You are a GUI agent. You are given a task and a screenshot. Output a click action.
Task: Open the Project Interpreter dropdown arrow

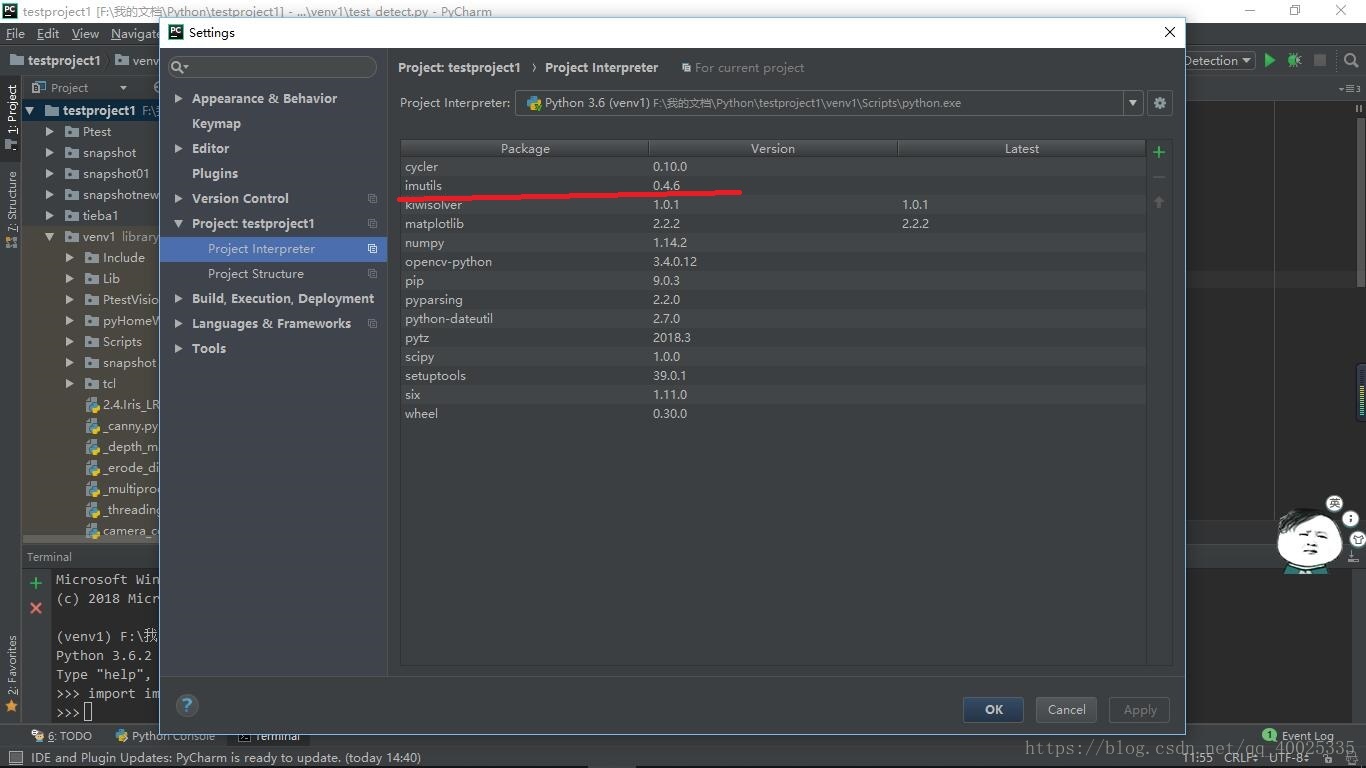[x=1133, y=103]
